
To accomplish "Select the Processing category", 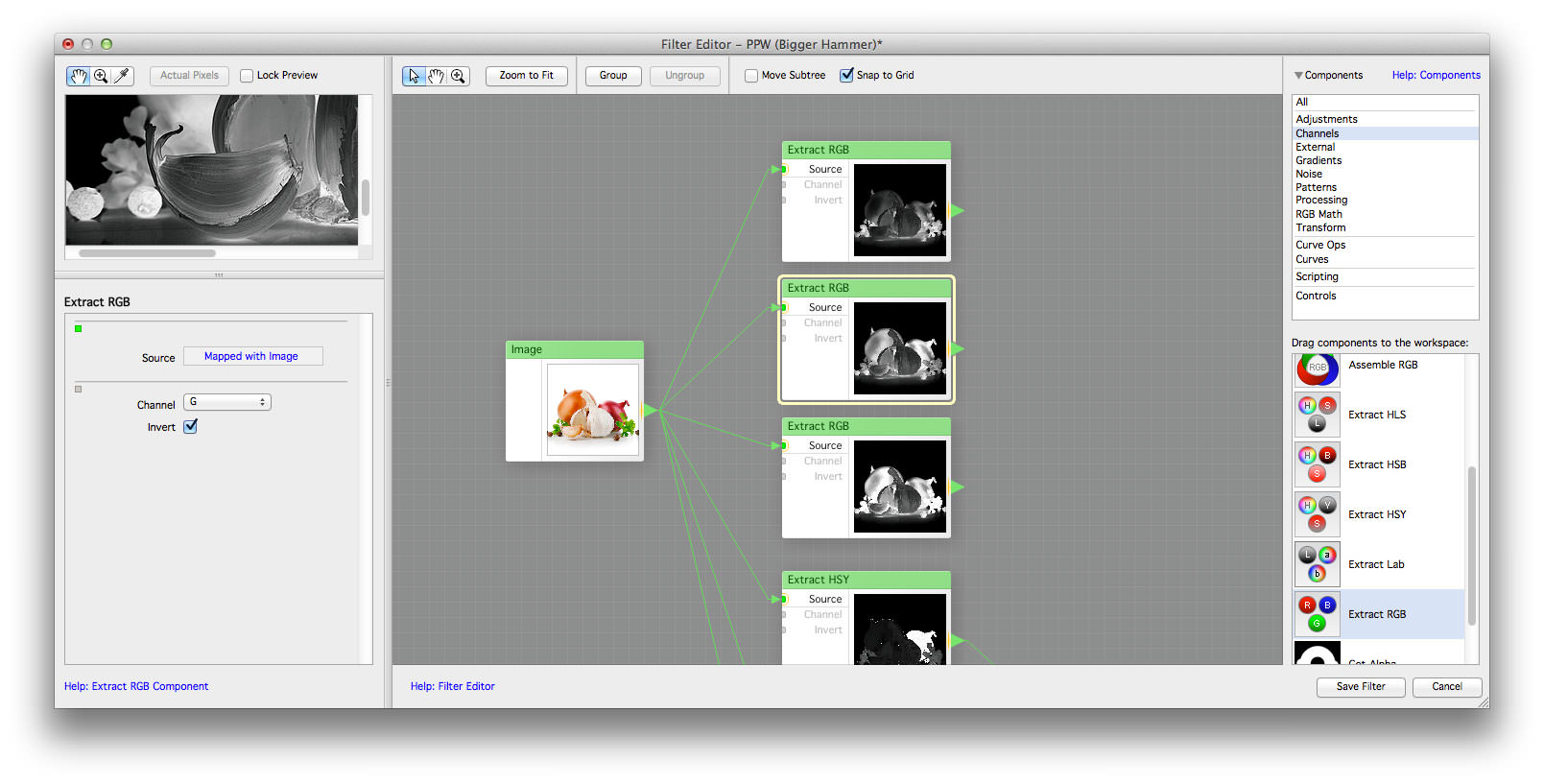I will [x=1385, y=200].
